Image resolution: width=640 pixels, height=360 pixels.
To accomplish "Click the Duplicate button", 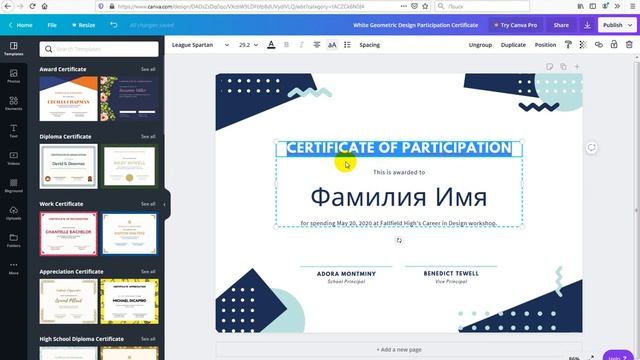I will (x=513, y=45).
